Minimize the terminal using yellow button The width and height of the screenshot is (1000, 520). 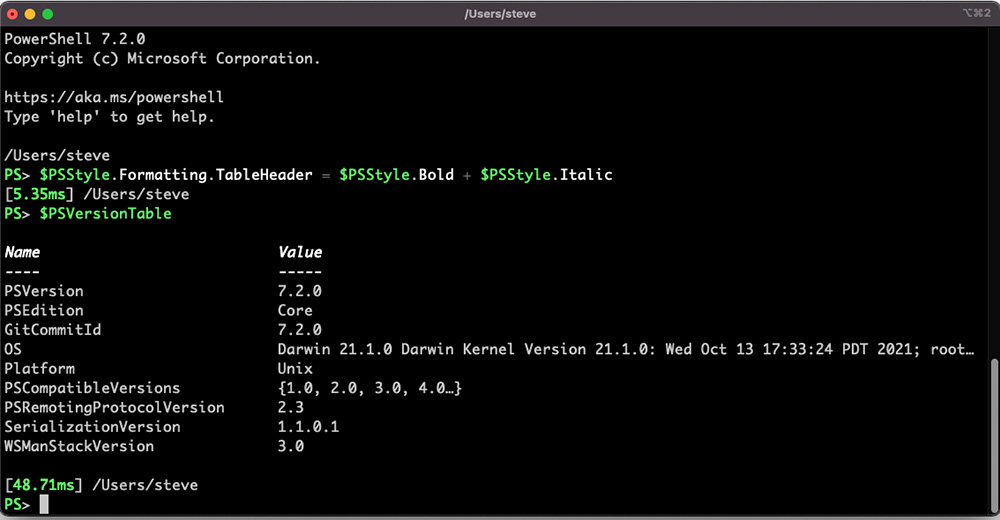29,13
